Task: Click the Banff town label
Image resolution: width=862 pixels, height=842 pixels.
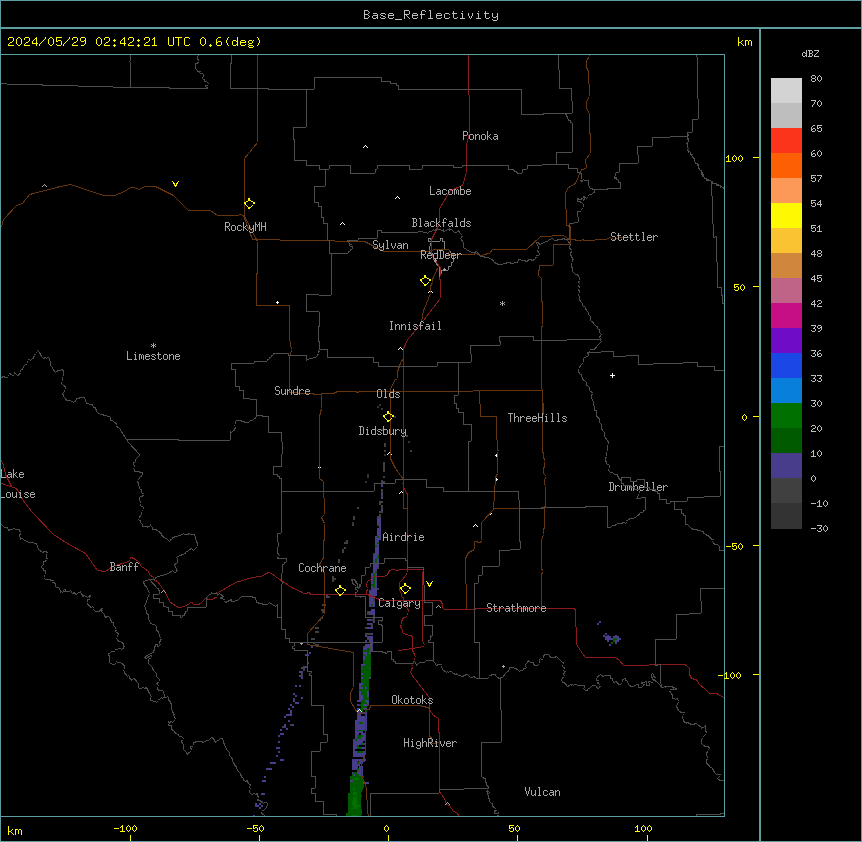Action: (124, 567)
